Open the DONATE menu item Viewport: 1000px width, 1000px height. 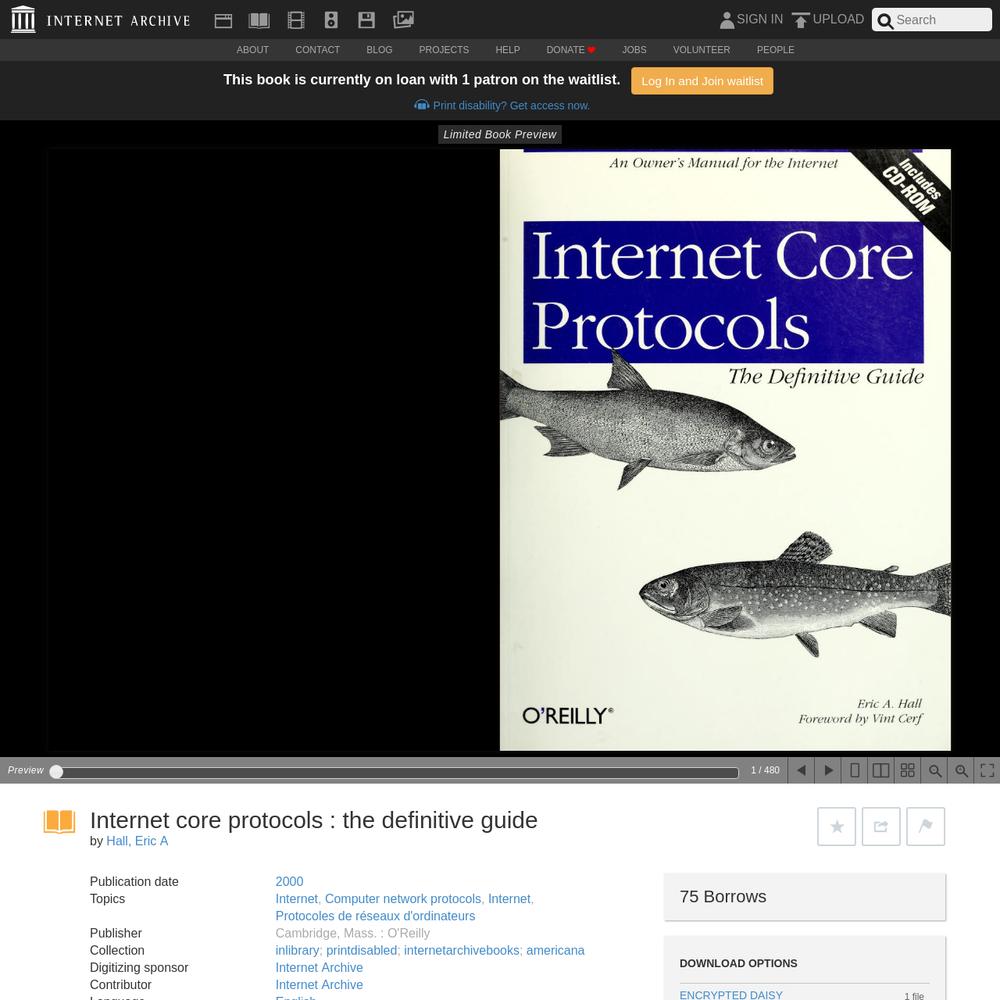click(571, 50)
